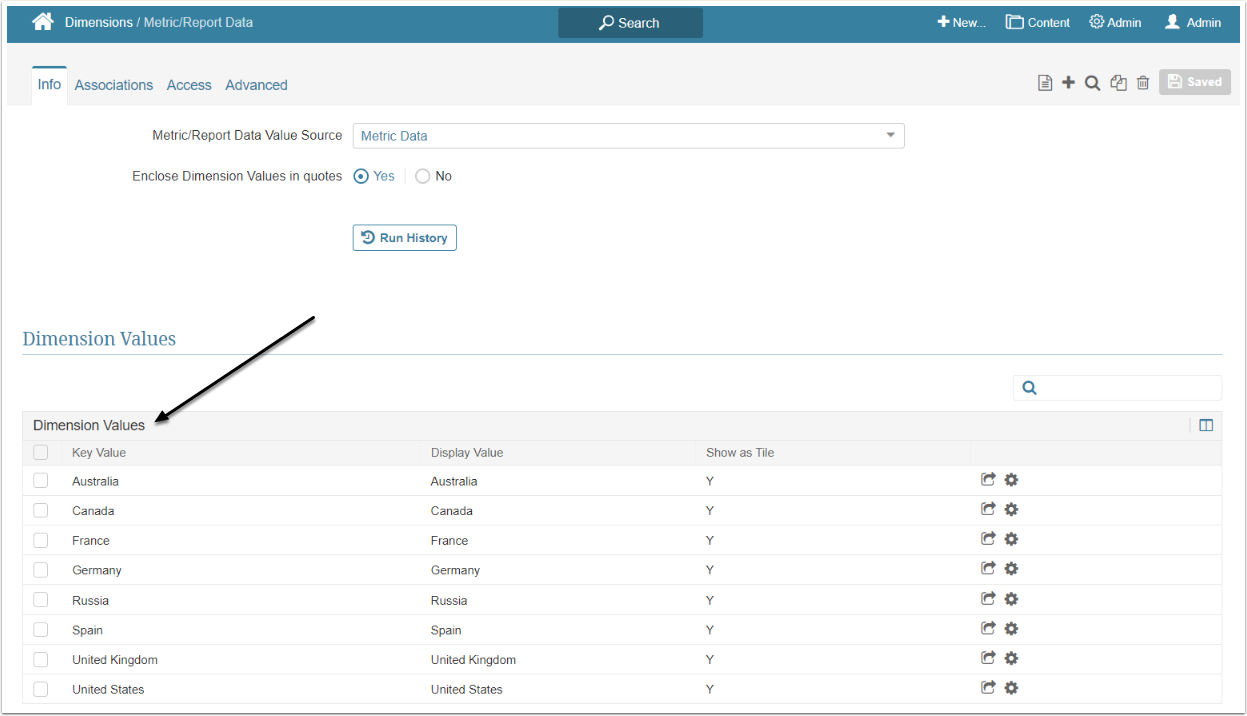Toggle the select-all checkbox in the grid header
Image resolution: width=1247 pixels, height=716 pixels.
point(41,452)
